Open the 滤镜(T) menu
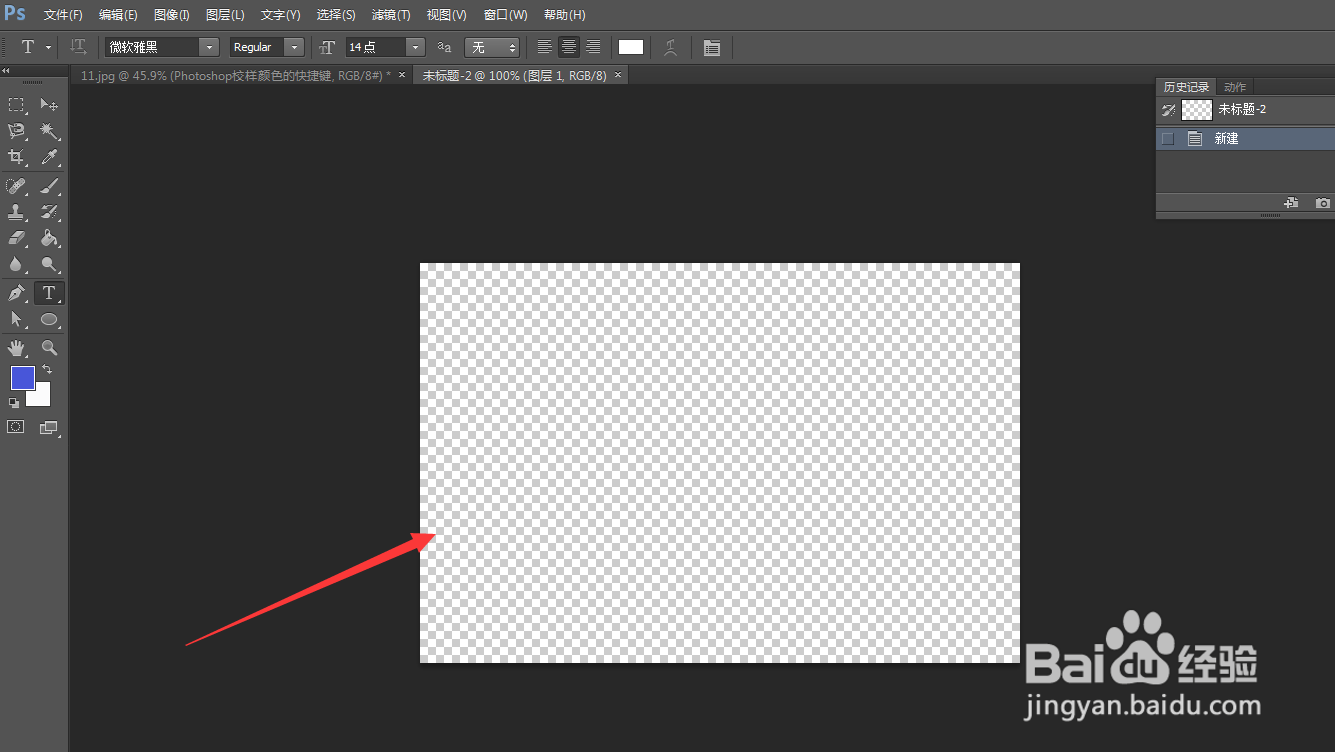Image resolution: width=1335 pixels, height=752 pixels. point(391,15)
